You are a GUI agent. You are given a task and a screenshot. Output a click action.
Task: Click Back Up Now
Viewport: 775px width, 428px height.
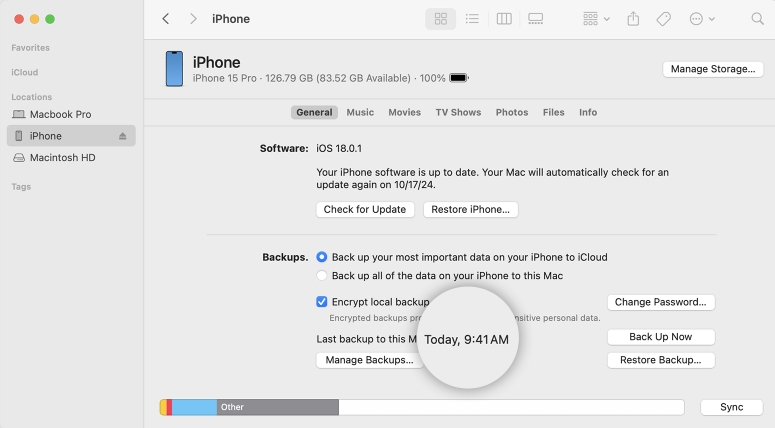click(x=661, y=337)
